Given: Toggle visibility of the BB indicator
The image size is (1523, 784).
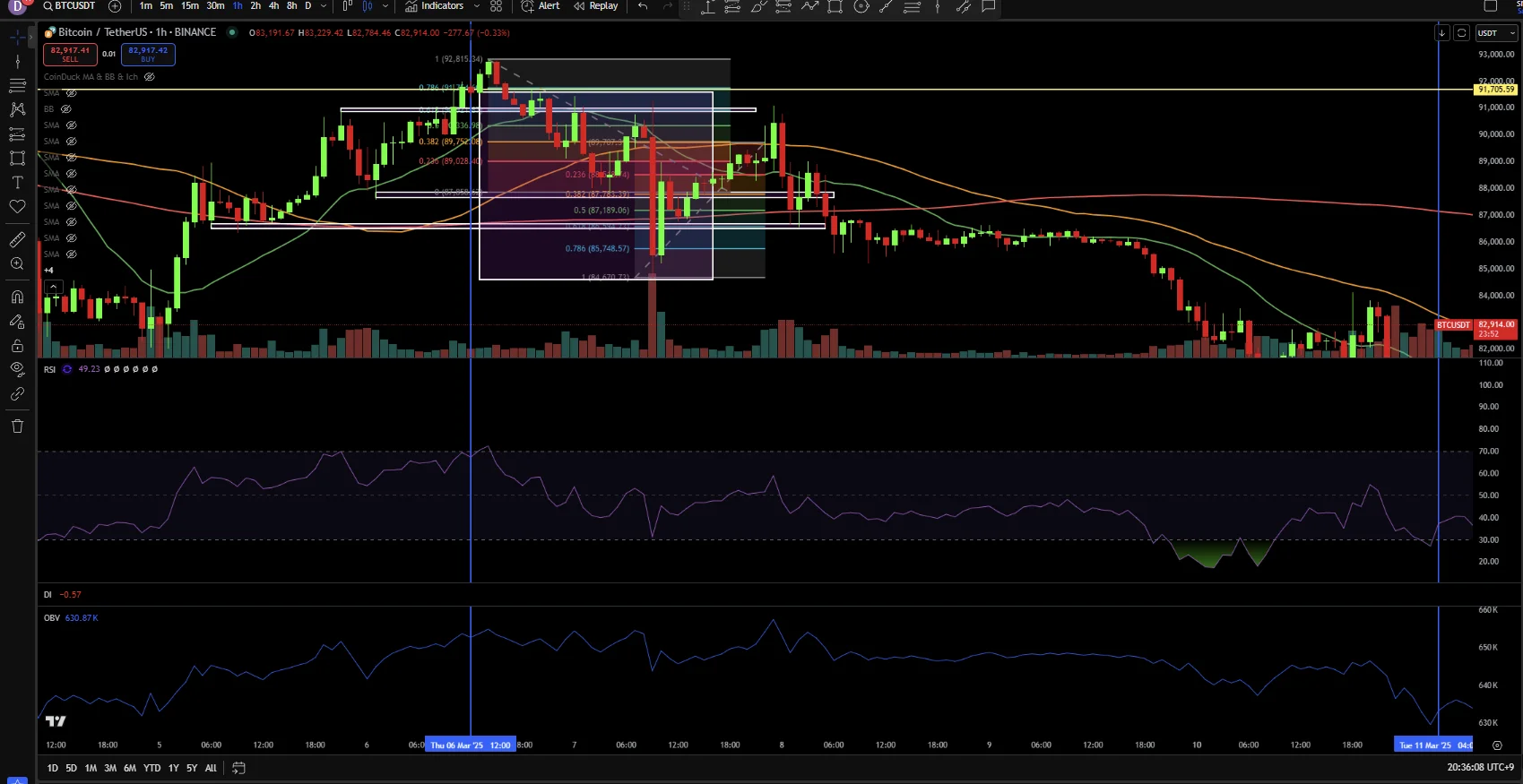Looking at the screenshot, I should point(65,109).
